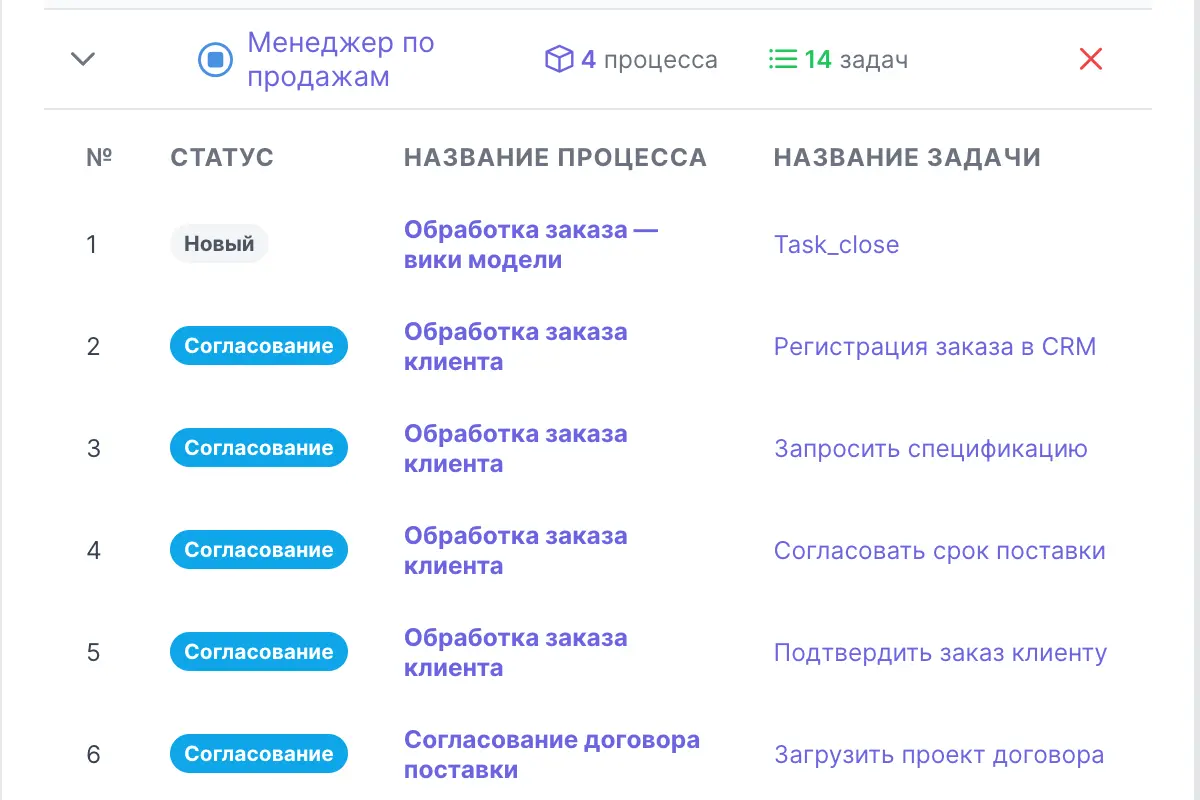Click the Новый status badge
This screenshot has height=800, width=1200.
(219, 244)
